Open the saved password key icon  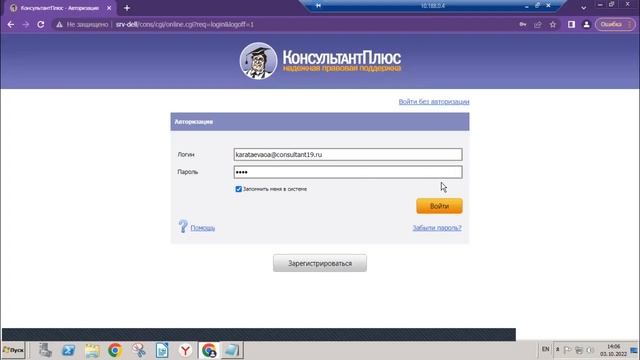(523, 24)
